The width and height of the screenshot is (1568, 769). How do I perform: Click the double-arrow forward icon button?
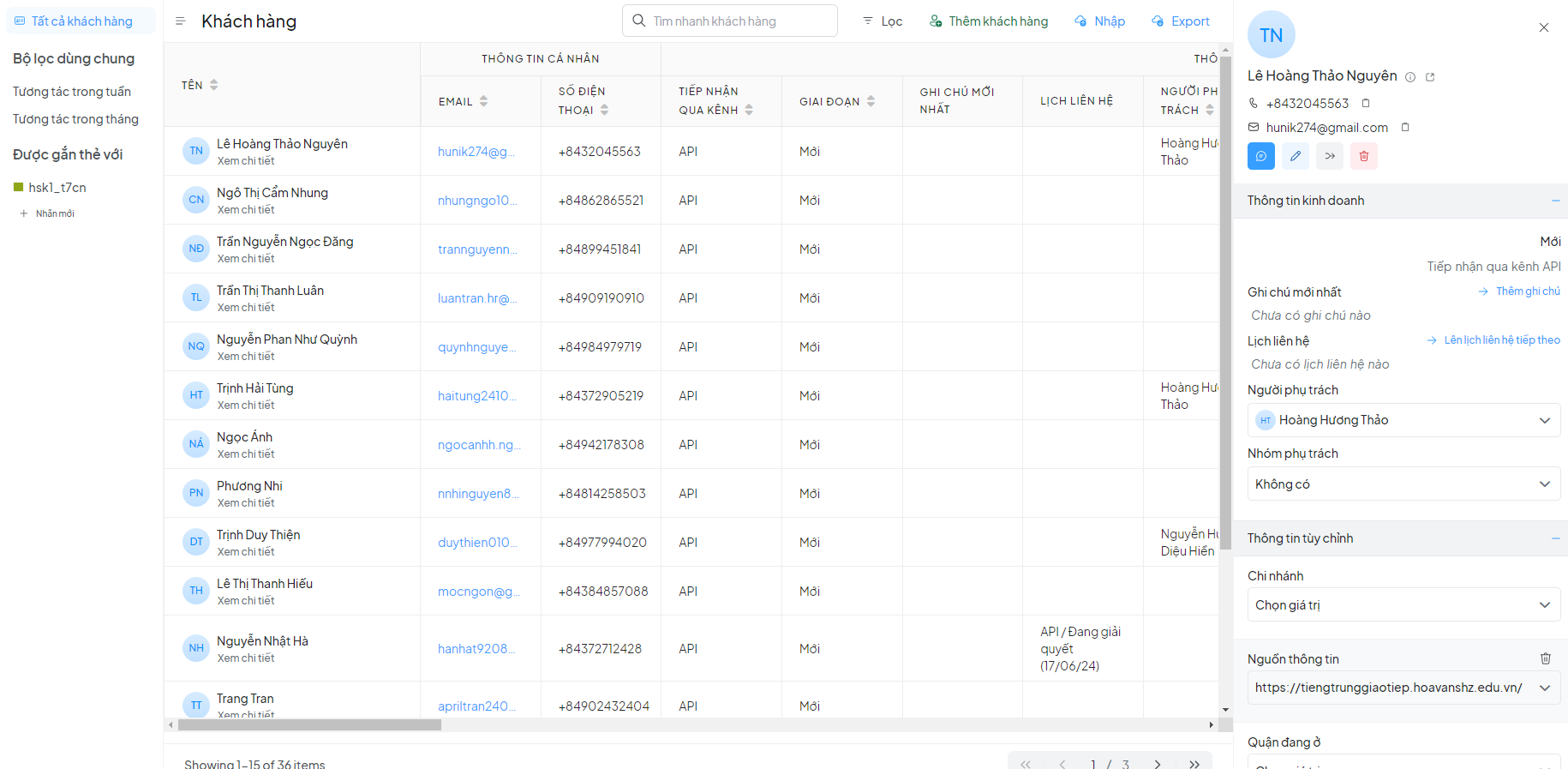[1330, 156]
